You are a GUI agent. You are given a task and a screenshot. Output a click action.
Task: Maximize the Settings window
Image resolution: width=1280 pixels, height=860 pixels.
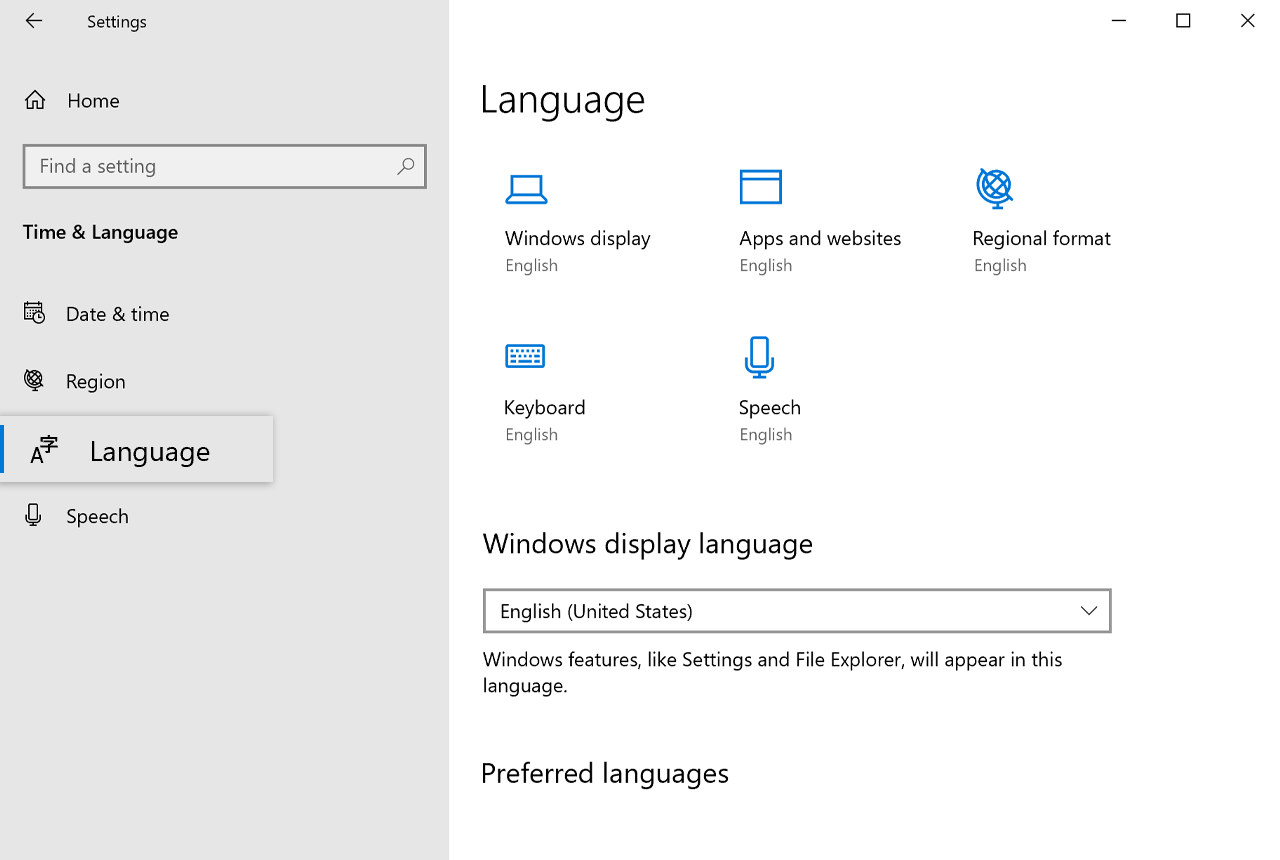pyautogui.click(x=1183, y=21)
